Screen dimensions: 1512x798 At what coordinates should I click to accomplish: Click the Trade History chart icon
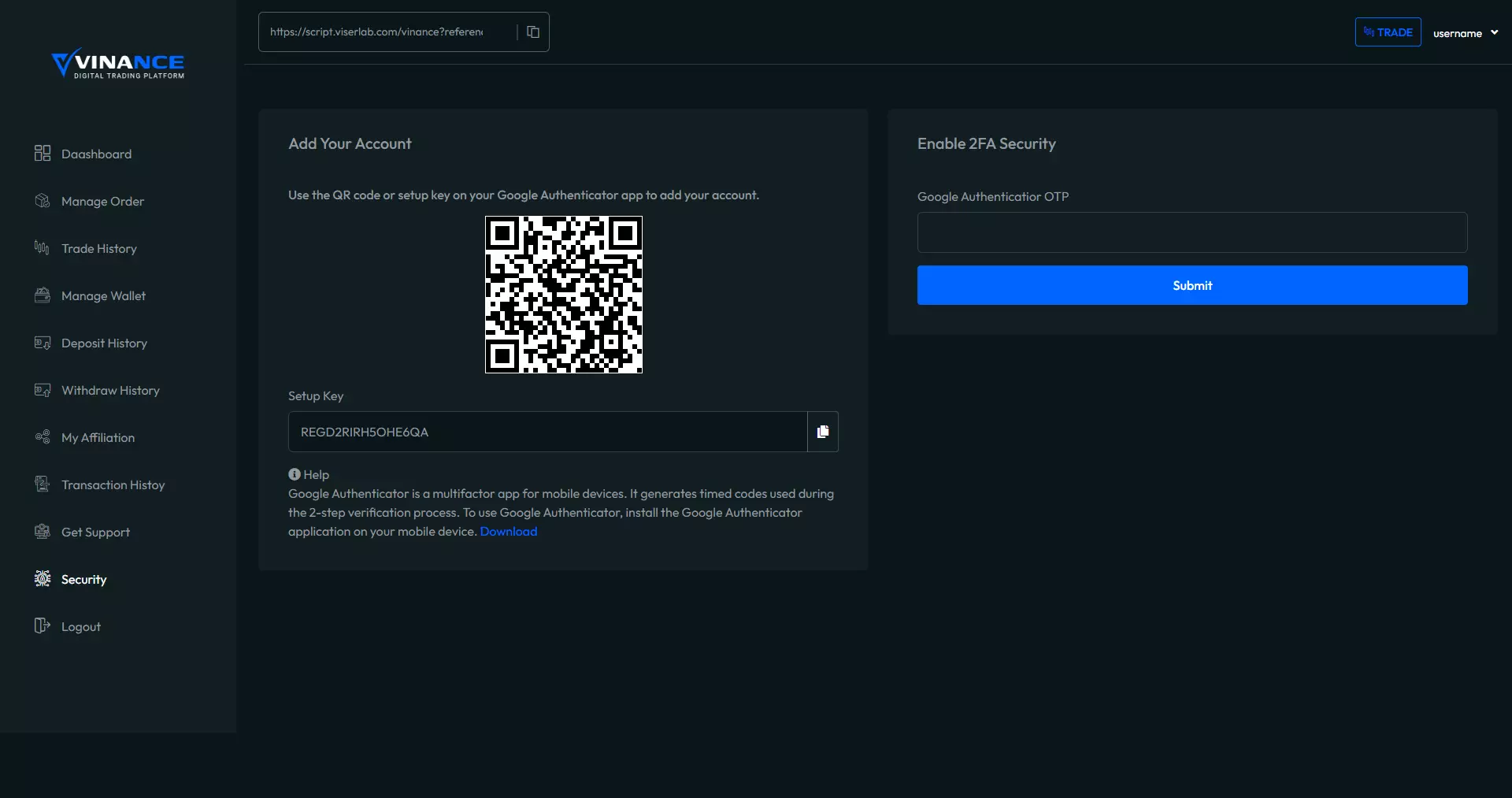point(43,247)
